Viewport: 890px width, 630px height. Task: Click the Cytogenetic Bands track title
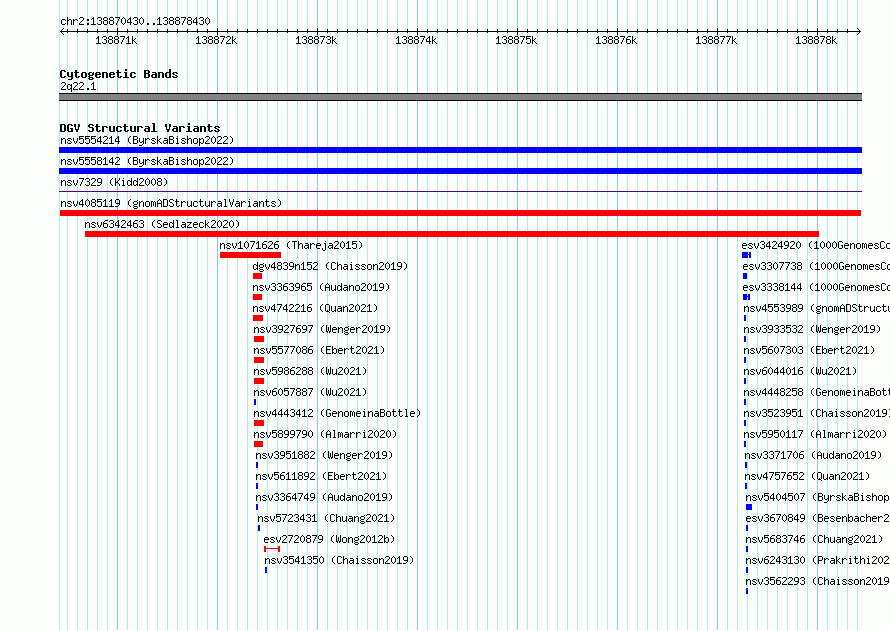119,74
